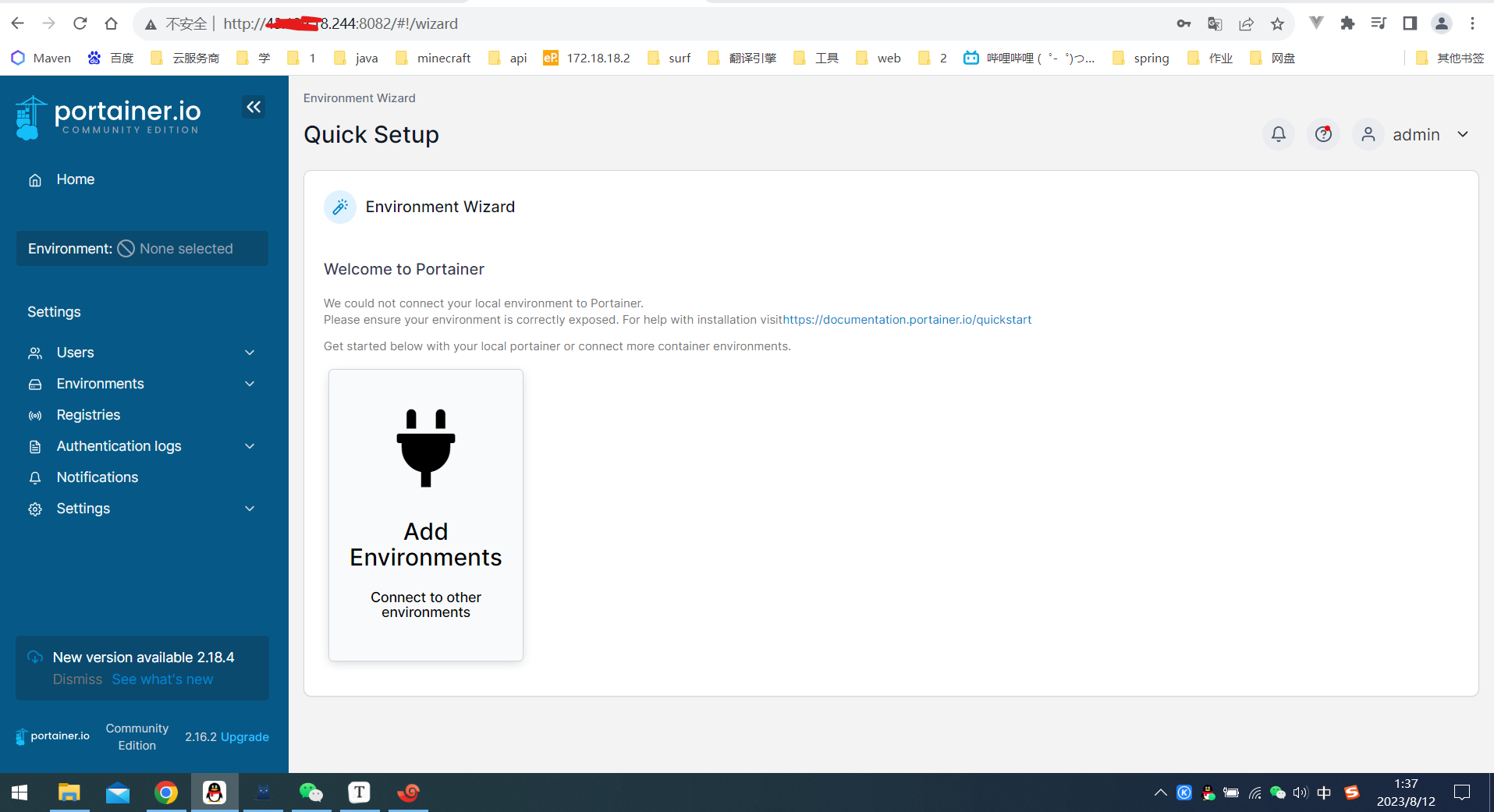
Task: Open the Maven bookmark
Action: [x=41, y=58]
